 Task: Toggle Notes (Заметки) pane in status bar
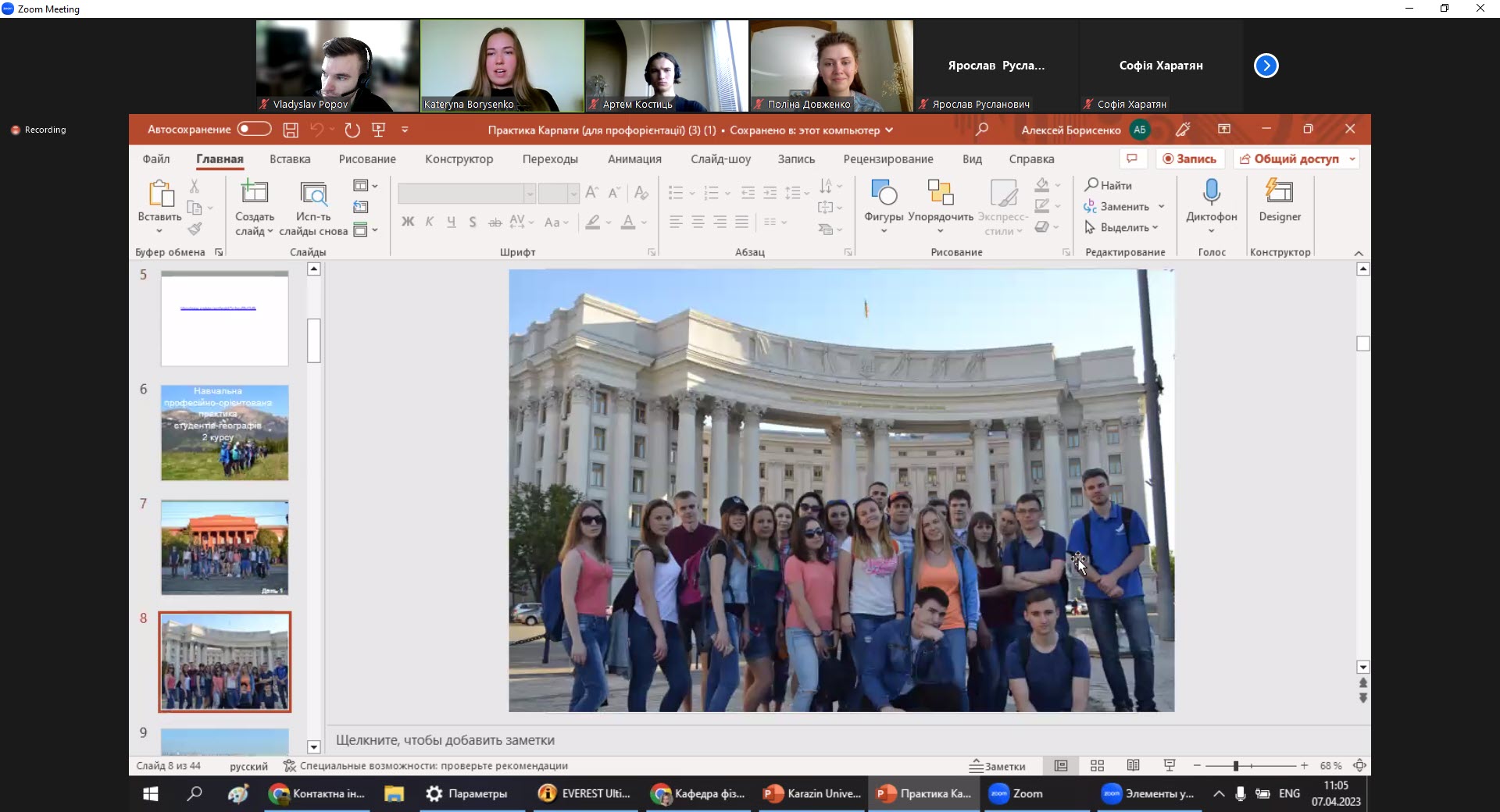tap(998, 766)
